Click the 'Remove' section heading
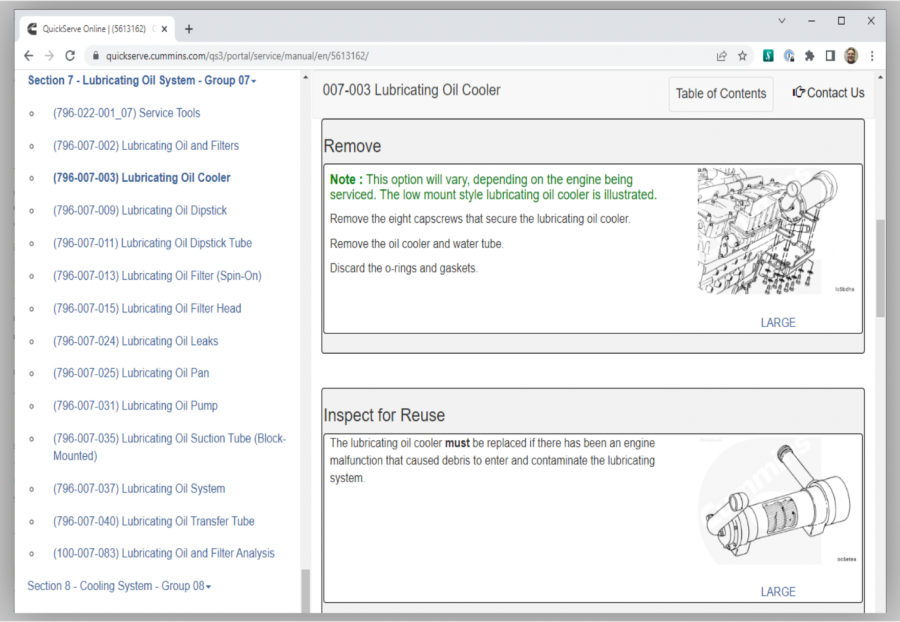This screenshot has height=622, width=900. tap(352, 146)
